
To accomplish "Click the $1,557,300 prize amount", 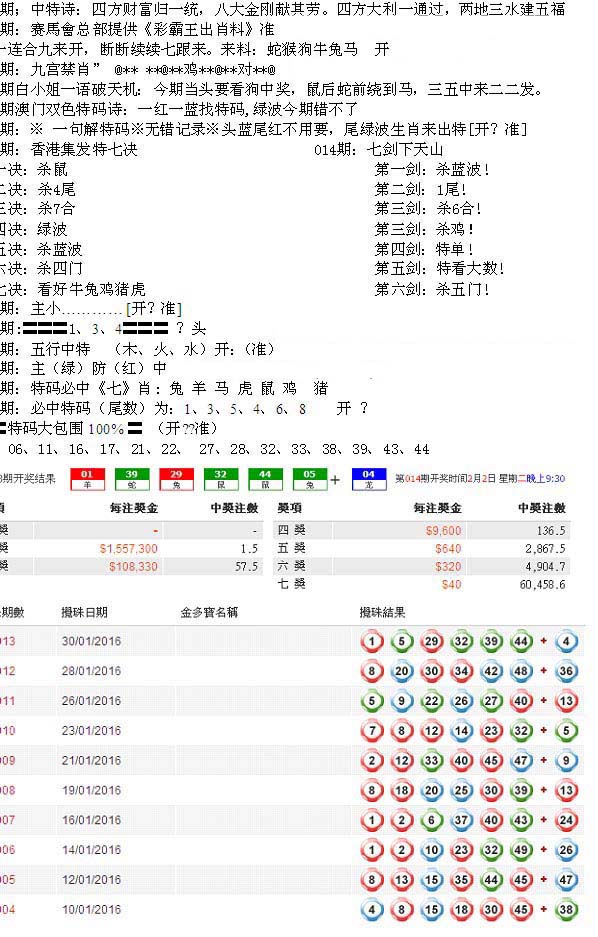I will click(128, 549).
